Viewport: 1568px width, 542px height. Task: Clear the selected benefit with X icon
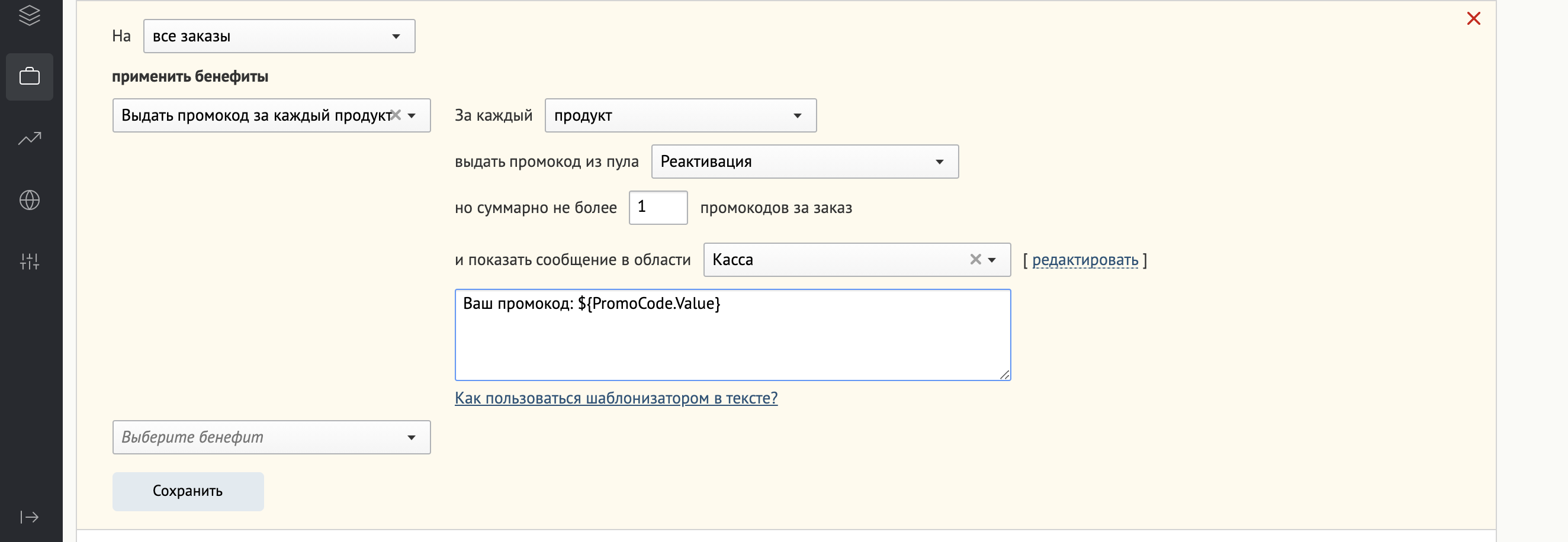pos(395,115)
